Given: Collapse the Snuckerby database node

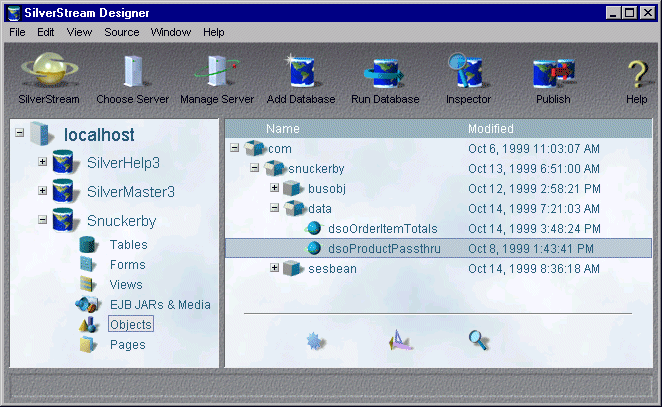Looking at the screenshot, I should point(42,220).
